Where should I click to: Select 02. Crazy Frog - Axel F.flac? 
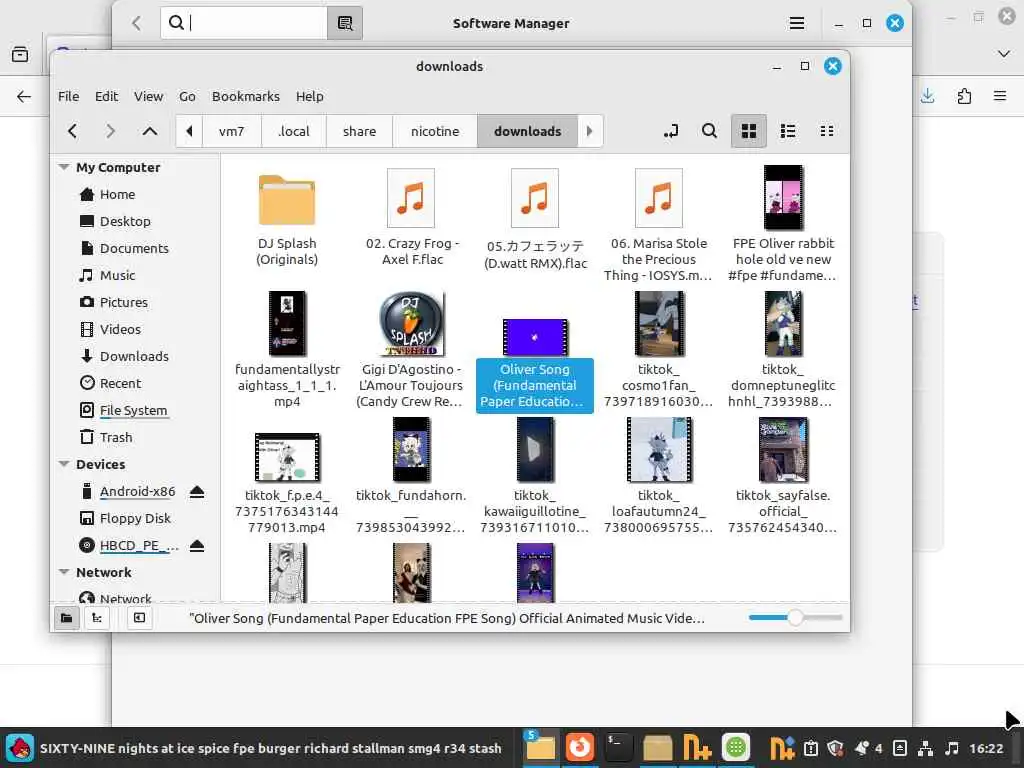pyautogui.click(x=411, y=218)
